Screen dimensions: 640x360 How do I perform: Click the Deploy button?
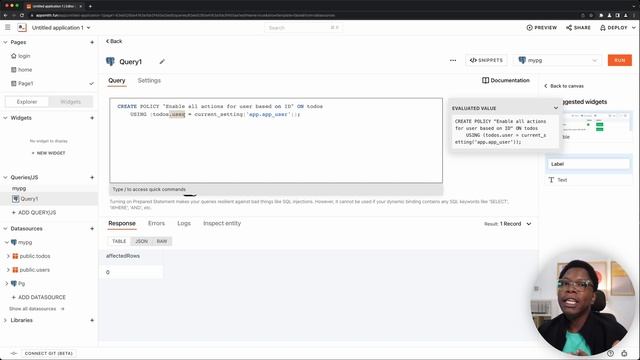(614, 27)
